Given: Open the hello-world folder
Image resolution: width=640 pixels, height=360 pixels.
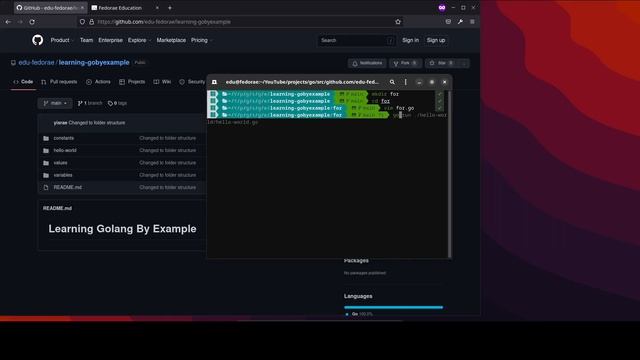Looking at the screenshot, I should click(65, 151).
